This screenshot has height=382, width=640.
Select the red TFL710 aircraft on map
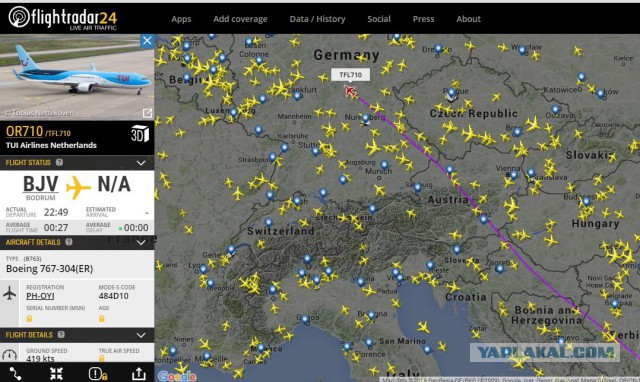350,91
